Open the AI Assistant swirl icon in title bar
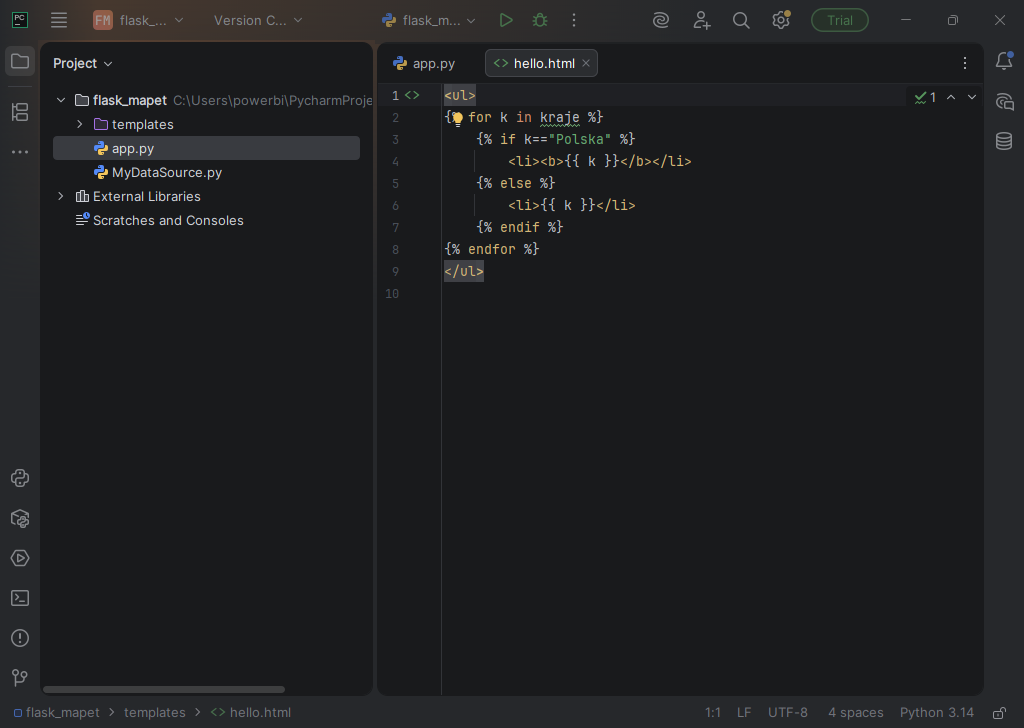 coord(661,20)
